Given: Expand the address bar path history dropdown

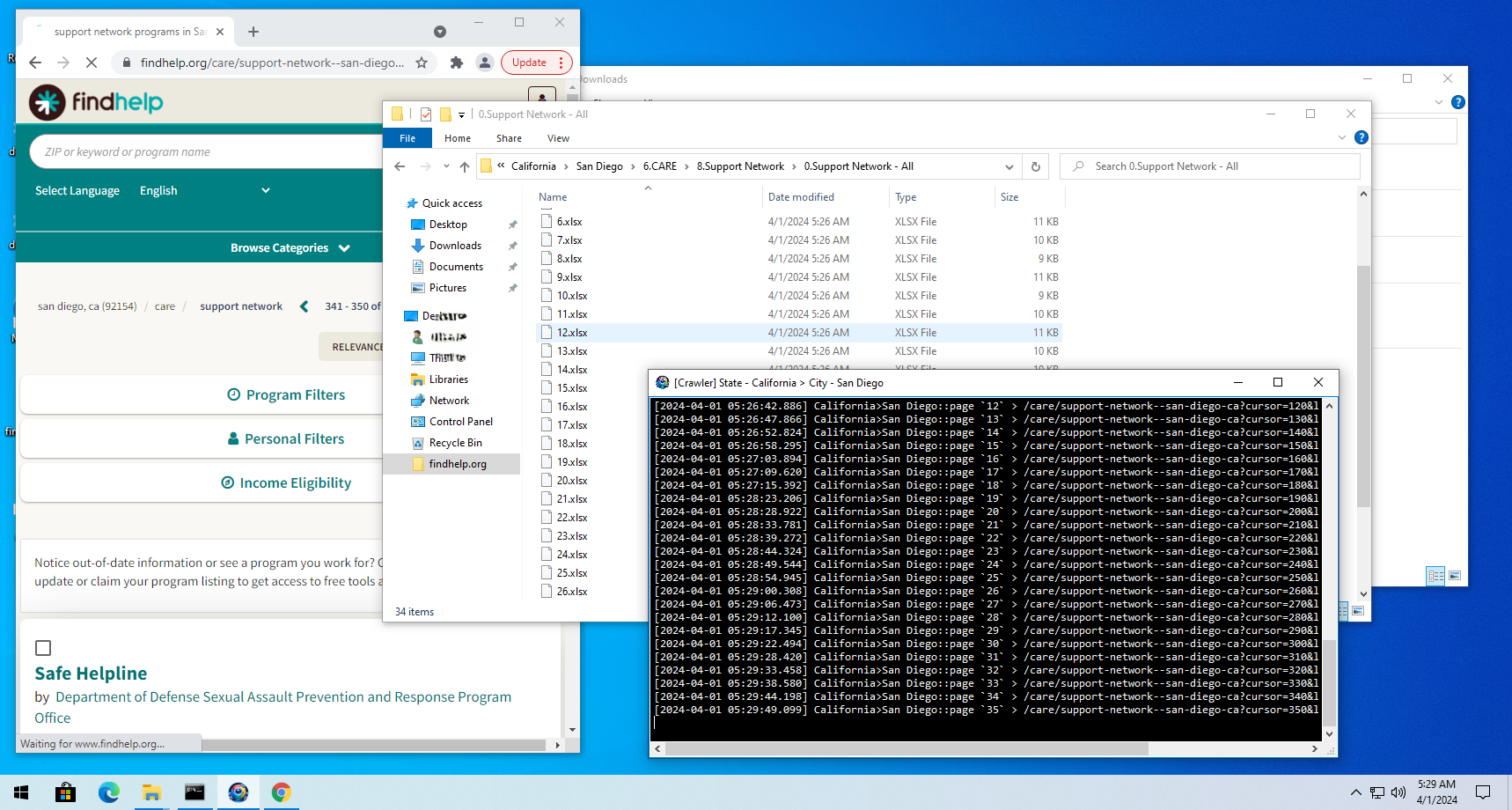Looking at the screenshot, I should 1009,166.
